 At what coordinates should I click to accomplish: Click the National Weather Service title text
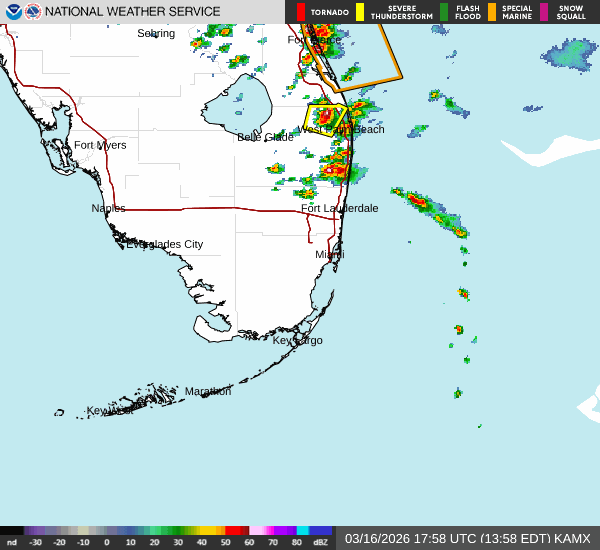133,12
